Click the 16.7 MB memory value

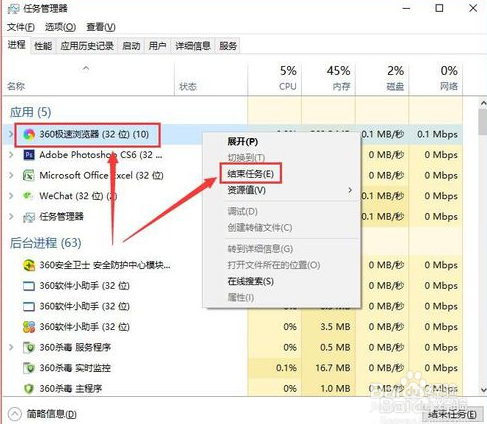(333, 368)
